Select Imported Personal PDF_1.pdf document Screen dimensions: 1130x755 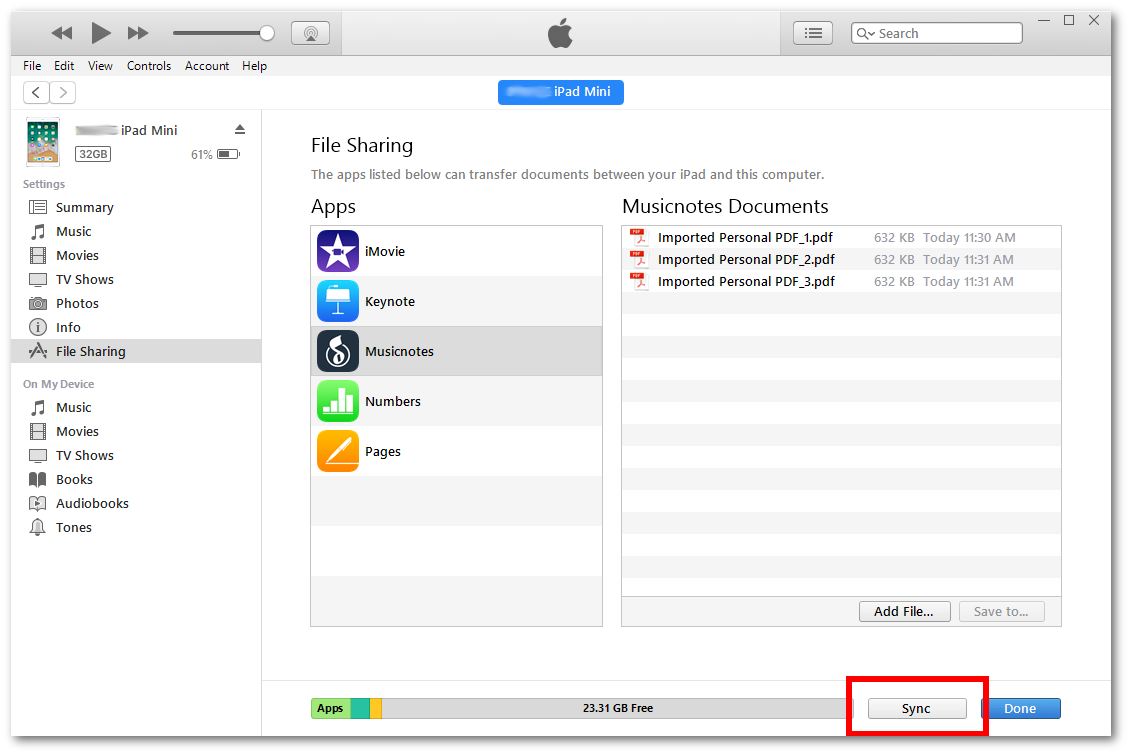click(x=841, y=237)
